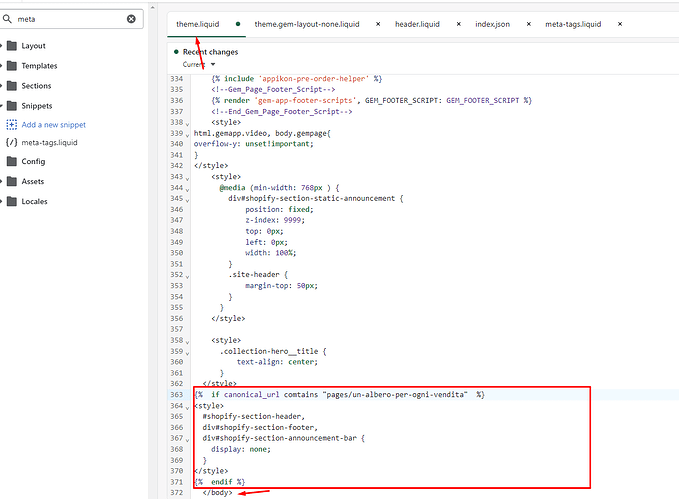Click 'position: fixed;' on line 346
This screenshot has height=499, width=679.
(x=279, y=209)
